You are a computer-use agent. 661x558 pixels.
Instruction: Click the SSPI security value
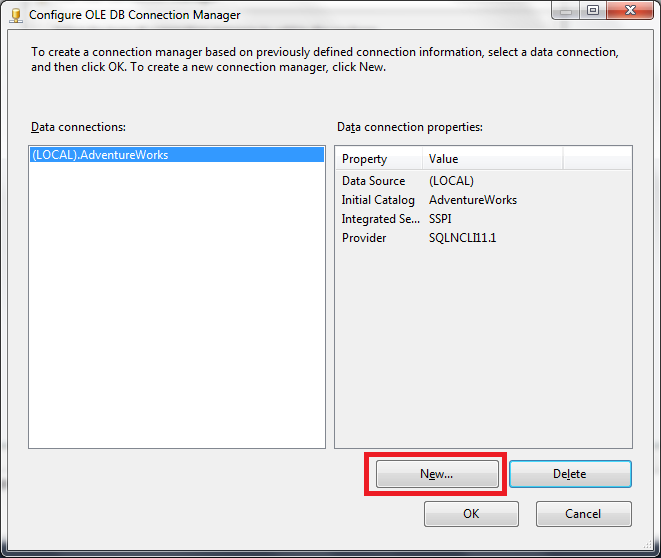tap(440, 219)
